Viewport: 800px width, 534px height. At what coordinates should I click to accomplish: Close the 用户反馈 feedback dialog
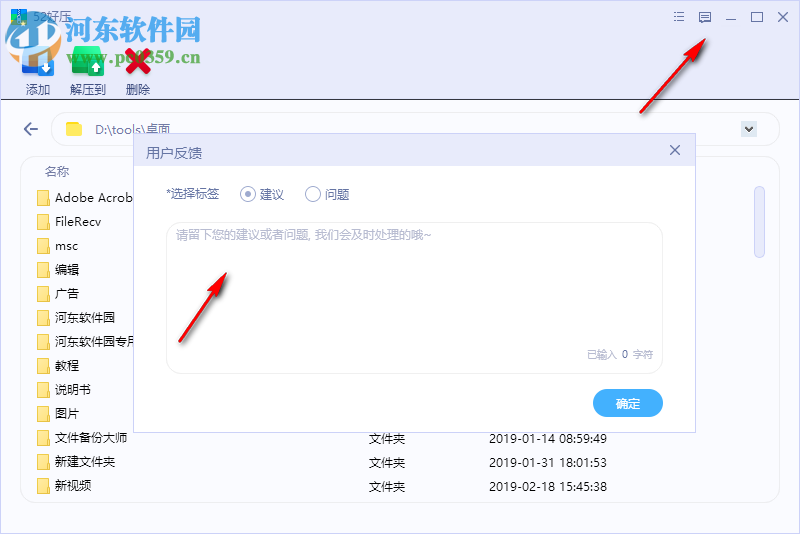[x=674, y=150]
